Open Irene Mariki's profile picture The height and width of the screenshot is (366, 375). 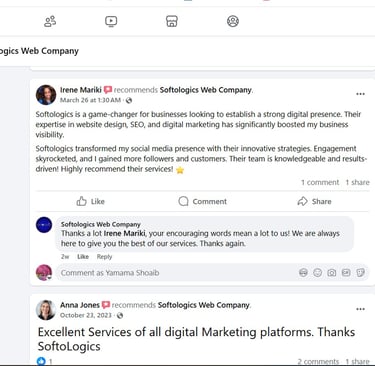(x=46, y=95)
